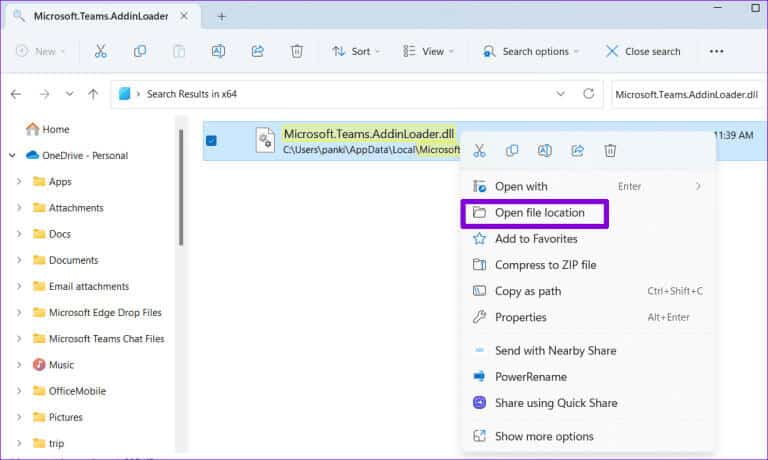This screenshot has height=460, width=768.
Task: Click the Paste icon in the top toolbar
Action: (179, 51)
